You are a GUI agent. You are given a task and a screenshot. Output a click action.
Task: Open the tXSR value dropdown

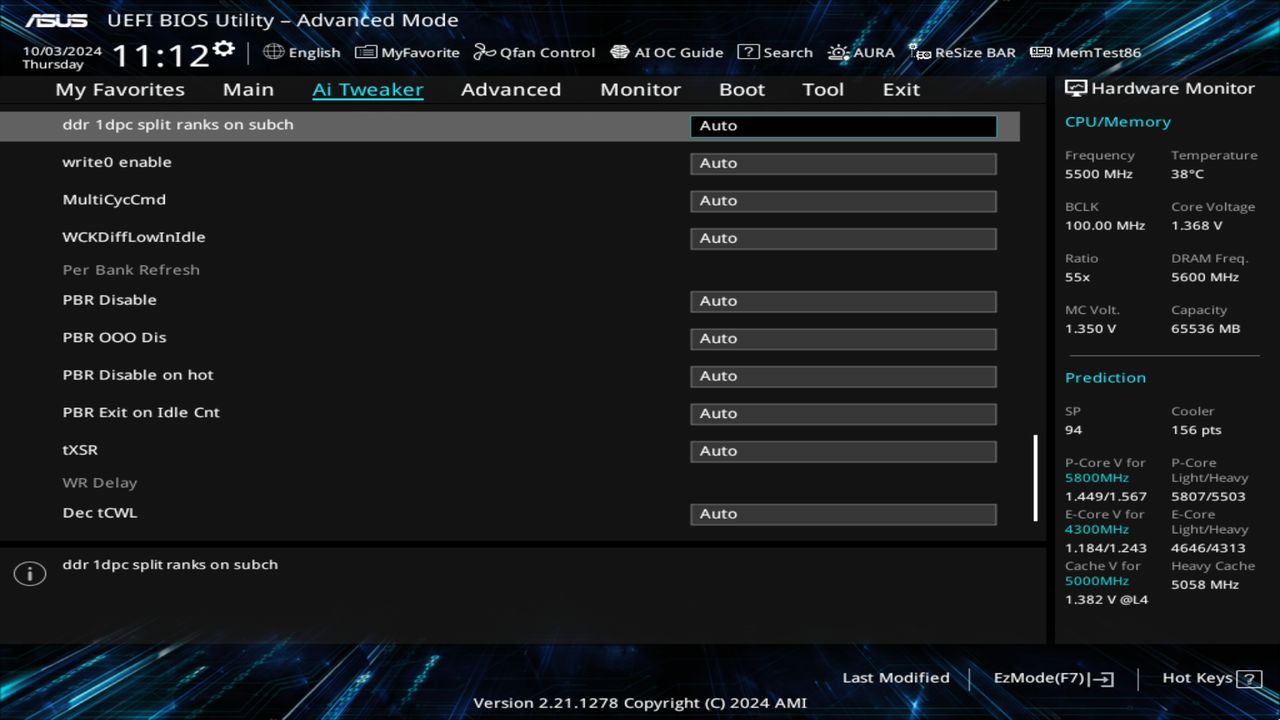tap(843, 451)
